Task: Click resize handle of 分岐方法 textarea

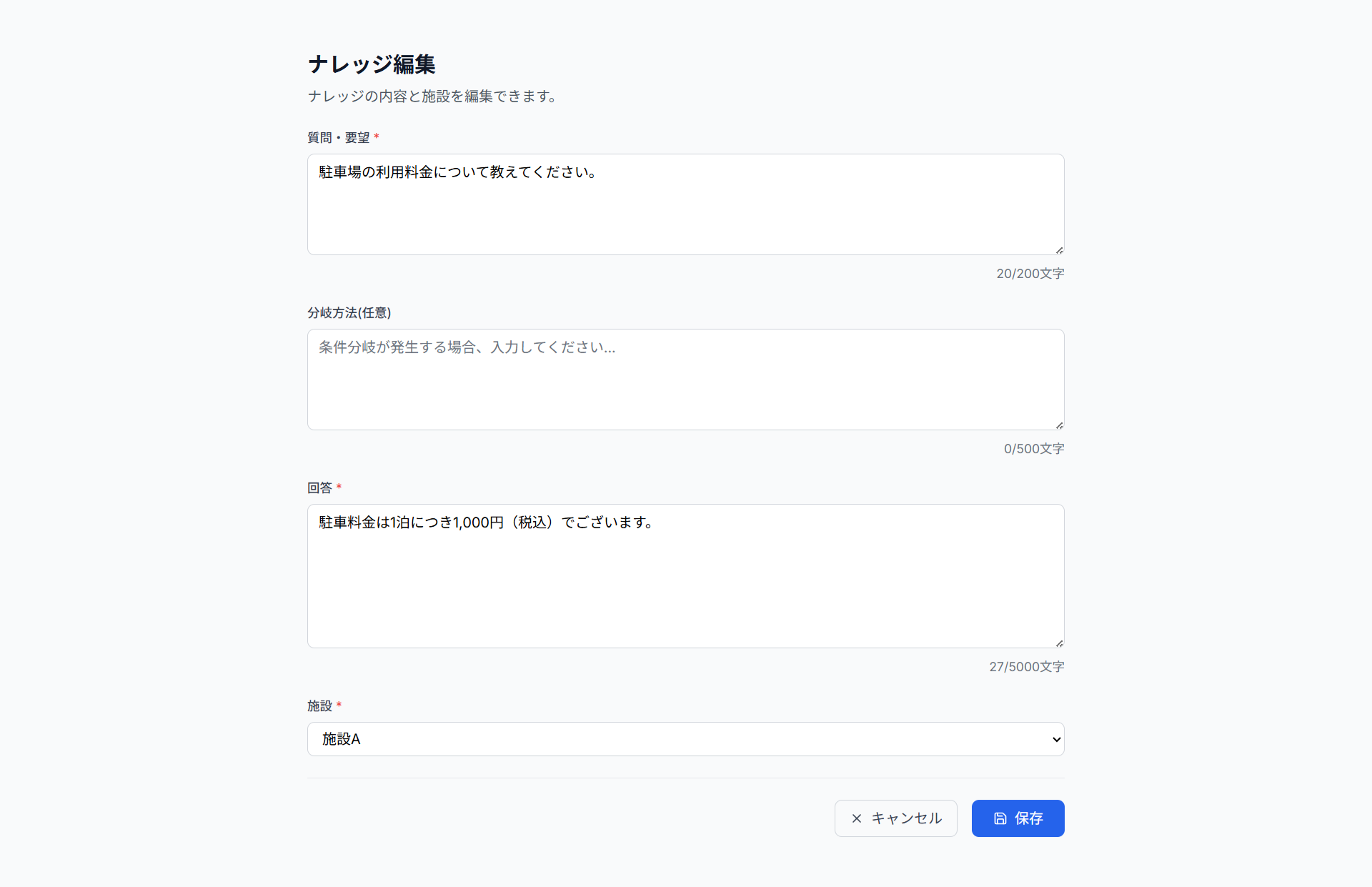Action: click(1059, 425)
